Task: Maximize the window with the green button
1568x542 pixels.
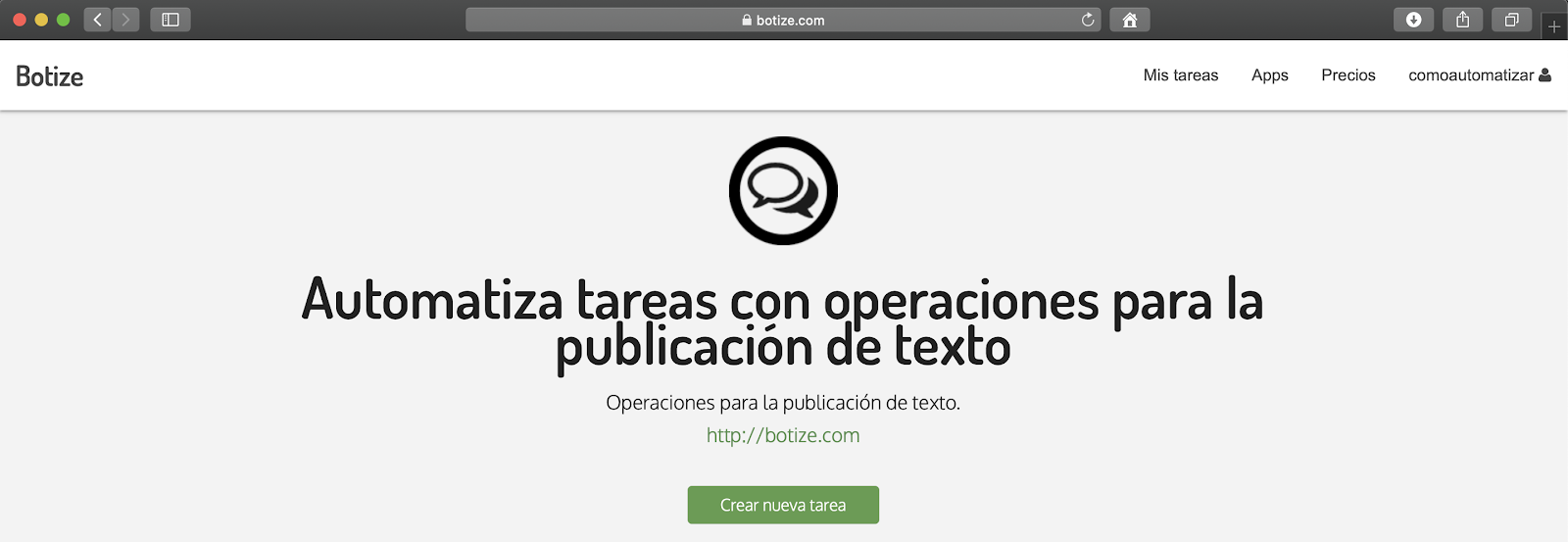Action: click(x=64, y=20)
